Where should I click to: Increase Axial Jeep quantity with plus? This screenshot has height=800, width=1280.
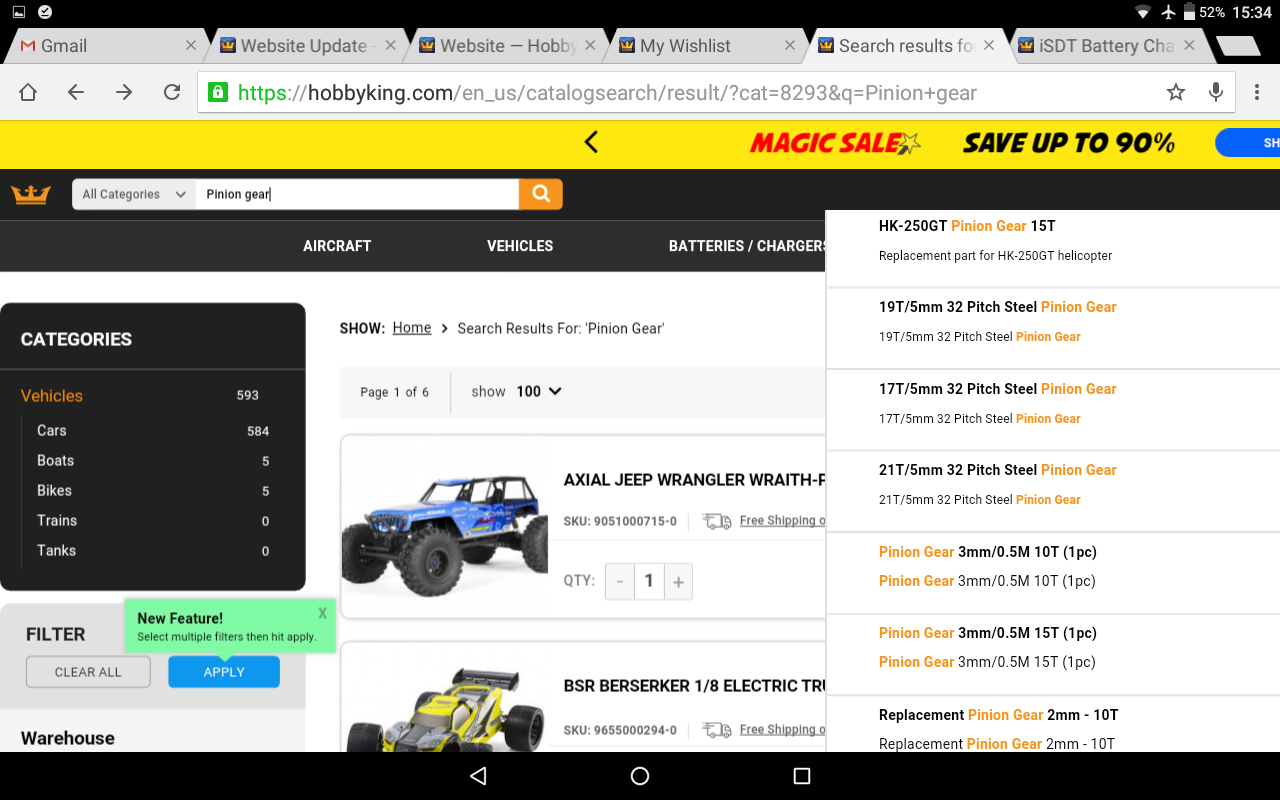(678, 581)
